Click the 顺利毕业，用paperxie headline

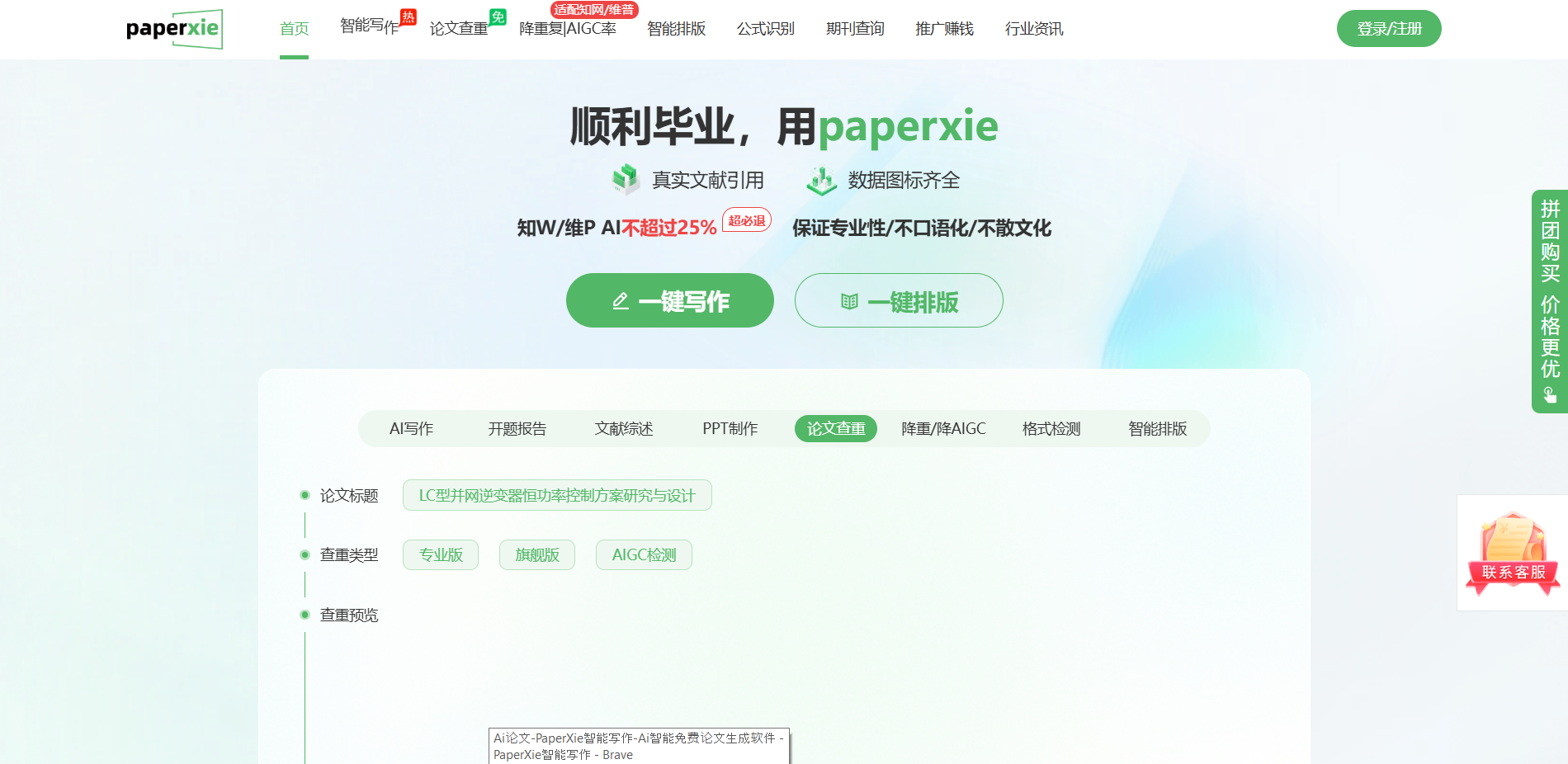(784, 126)
